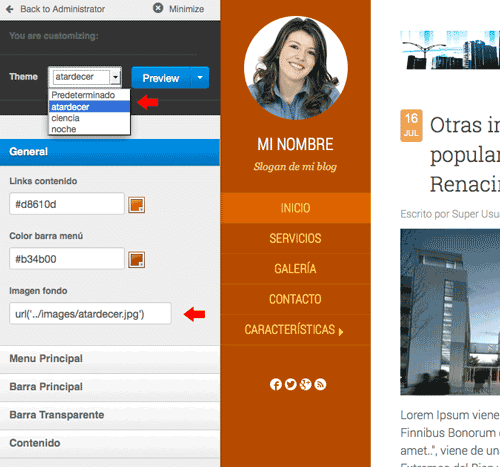This screenshot has height=467, width=500.
Task: Open the Theme dropdown selector
Action: click(85, 77)
